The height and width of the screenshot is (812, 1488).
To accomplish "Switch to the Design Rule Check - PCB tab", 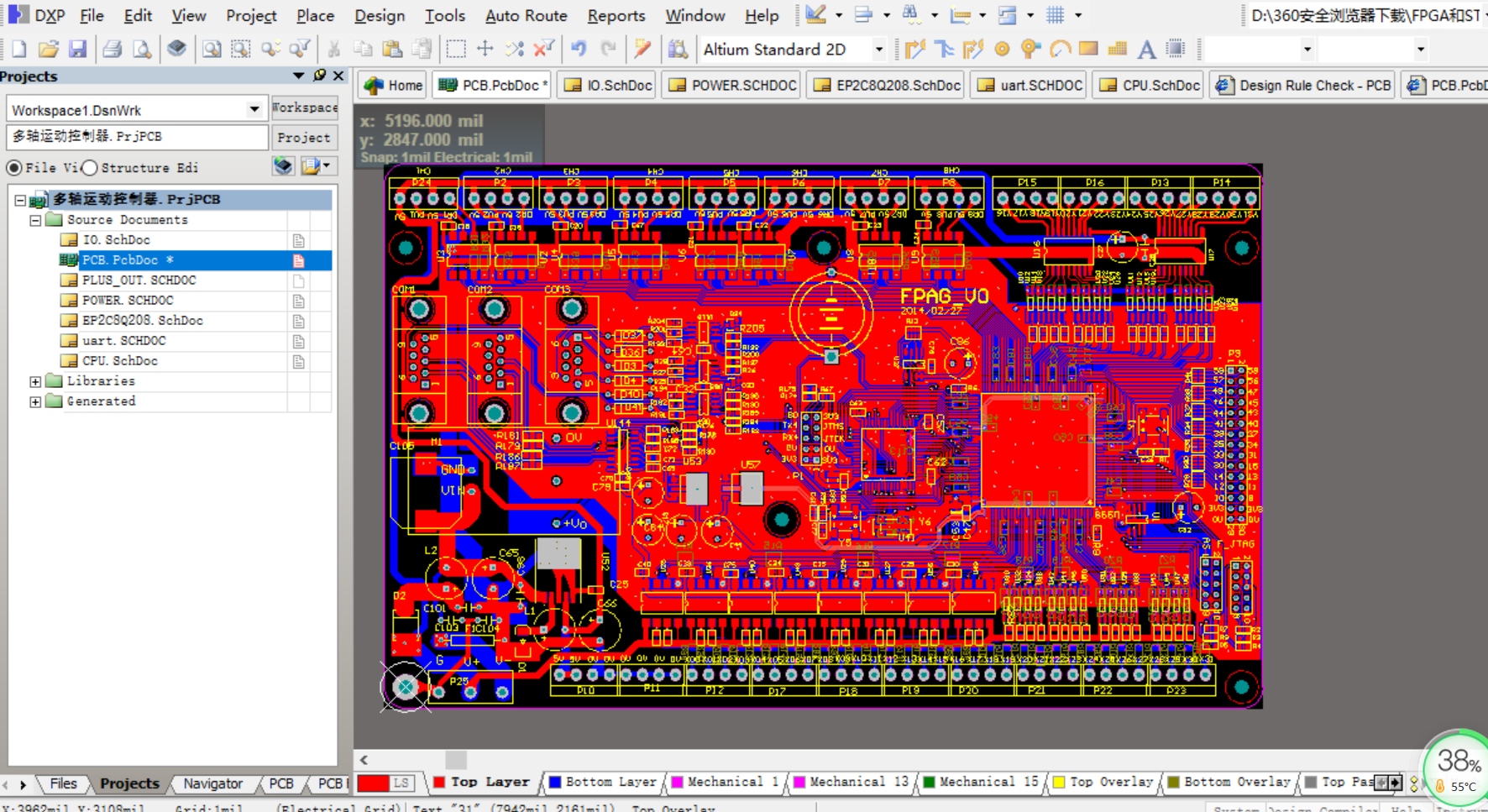I will 1302,85.
